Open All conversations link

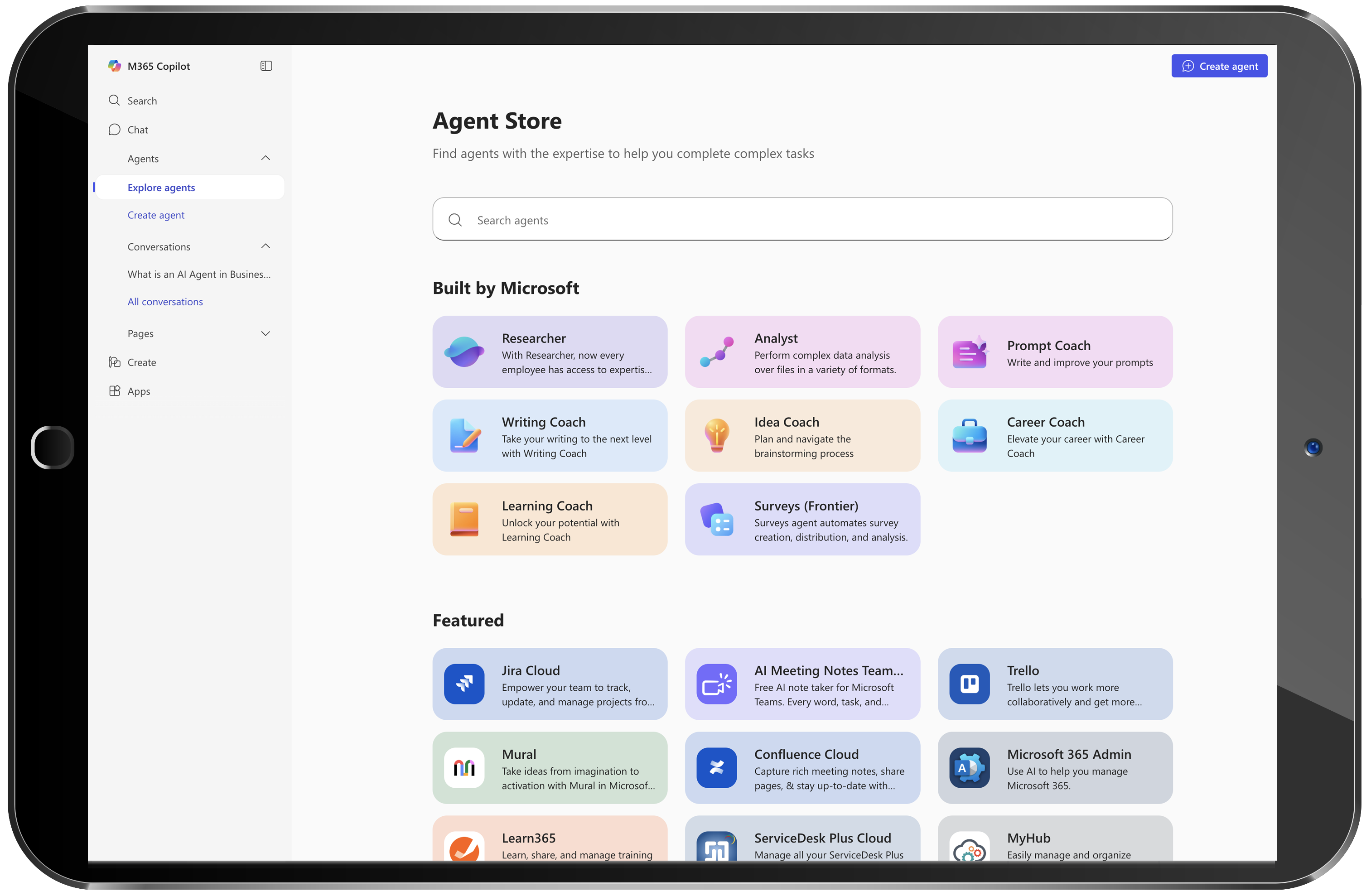(165, 301)
